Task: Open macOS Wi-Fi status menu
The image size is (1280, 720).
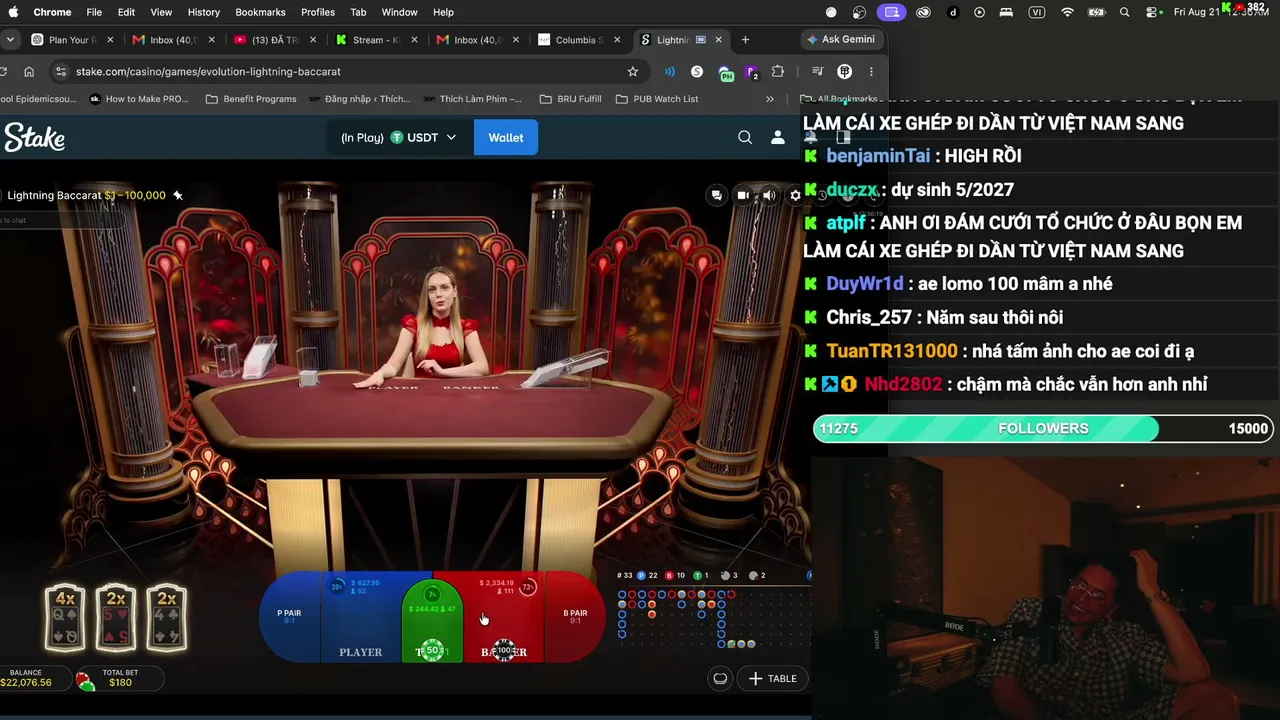Action: [x=1068, y=12]
